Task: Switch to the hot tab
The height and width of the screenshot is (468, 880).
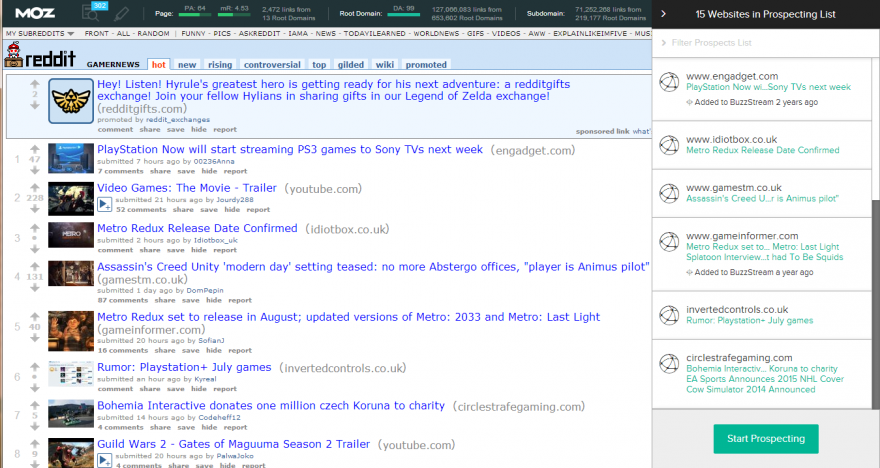Action: [x=159, y=65]
